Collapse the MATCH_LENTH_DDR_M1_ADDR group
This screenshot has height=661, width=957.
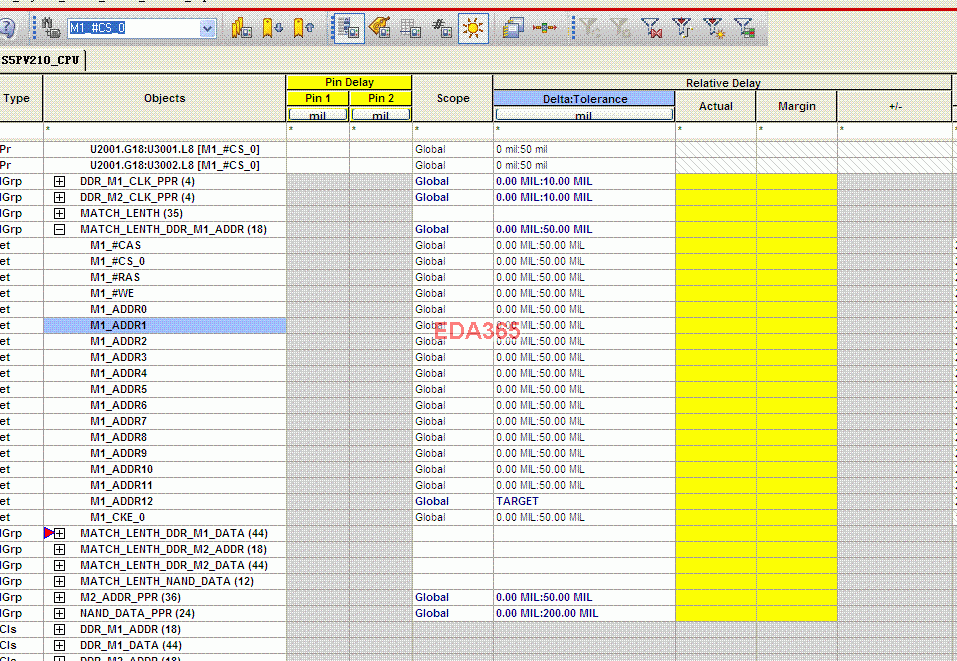(59, 229)
